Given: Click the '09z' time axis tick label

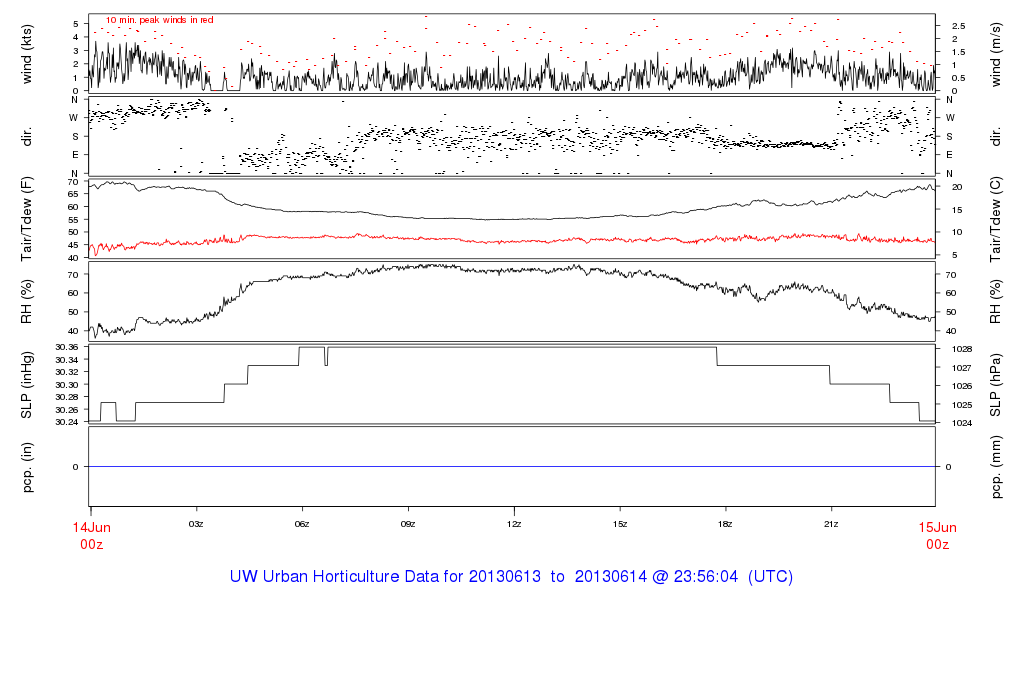Looking at the screenshot, I should (408, 524).
